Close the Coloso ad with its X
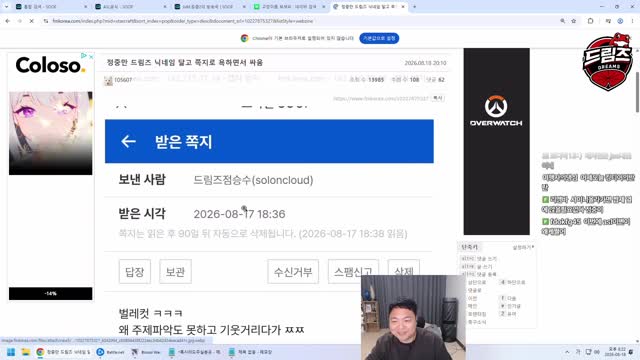The height and width of the screenshot is (360, 640). [91, 56]
